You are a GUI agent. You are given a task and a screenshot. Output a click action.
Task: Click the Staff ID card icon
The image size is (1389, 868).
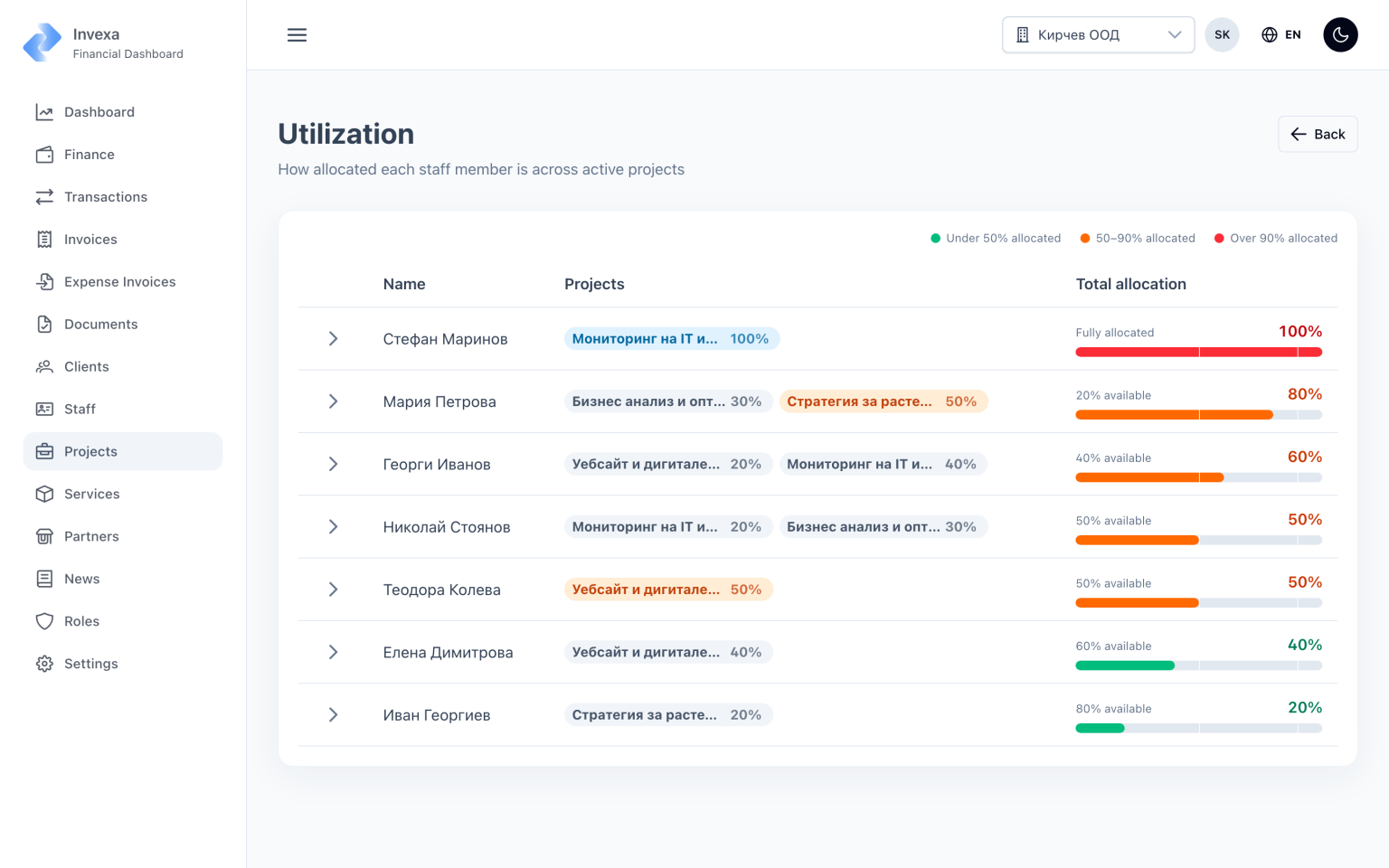tap(44, 410)
